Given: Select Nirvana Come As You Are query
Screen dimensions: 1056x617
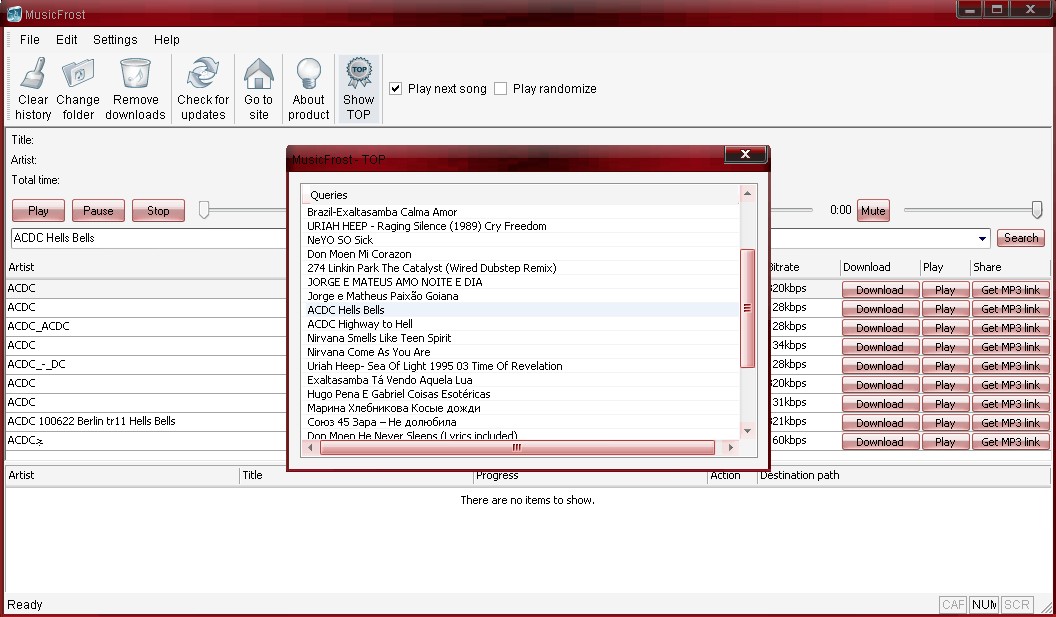Looking at the screenshot, I should pos(368,352).
